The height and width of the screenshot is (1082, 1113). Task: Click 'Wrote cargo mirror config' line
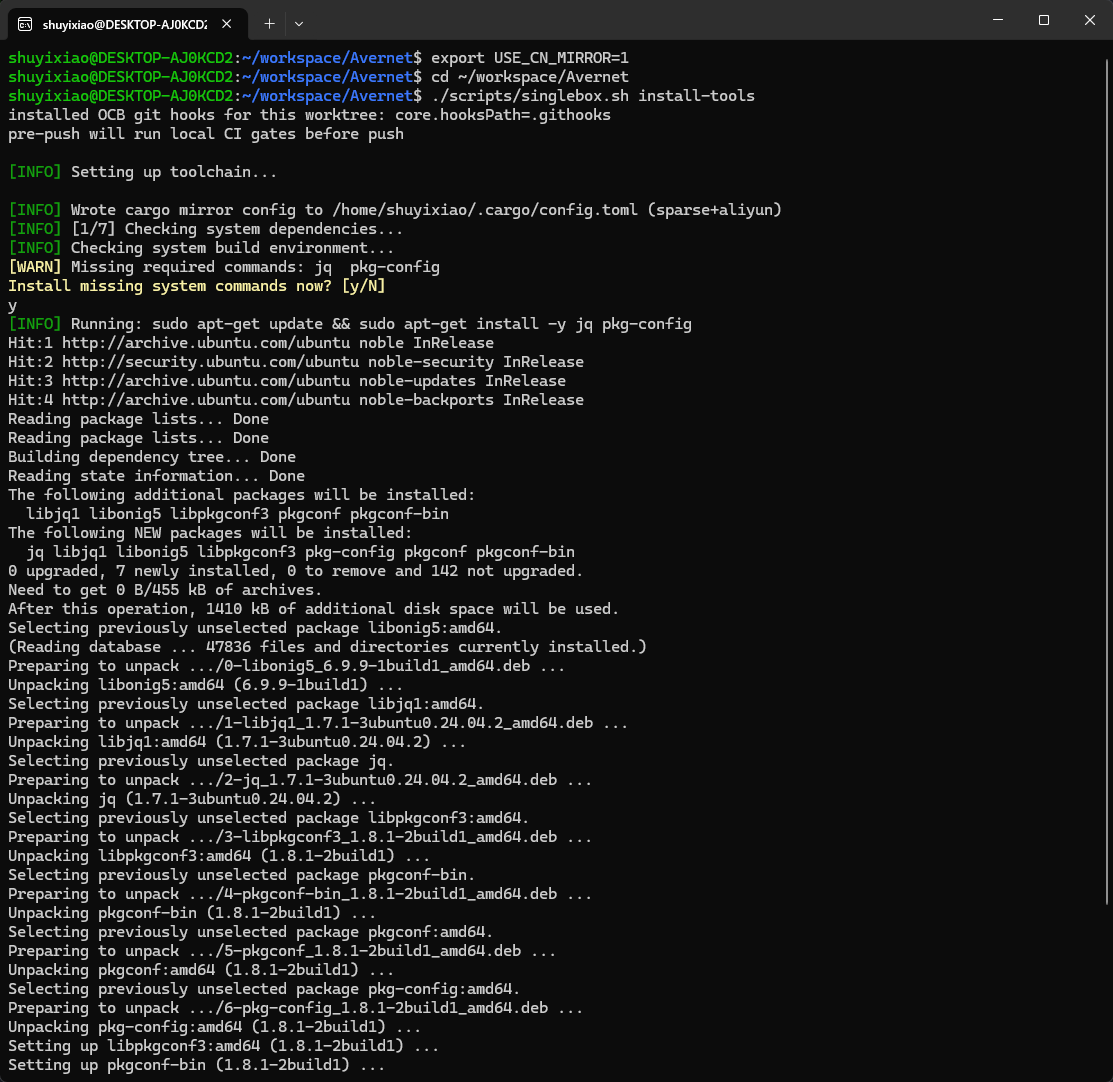395,209
